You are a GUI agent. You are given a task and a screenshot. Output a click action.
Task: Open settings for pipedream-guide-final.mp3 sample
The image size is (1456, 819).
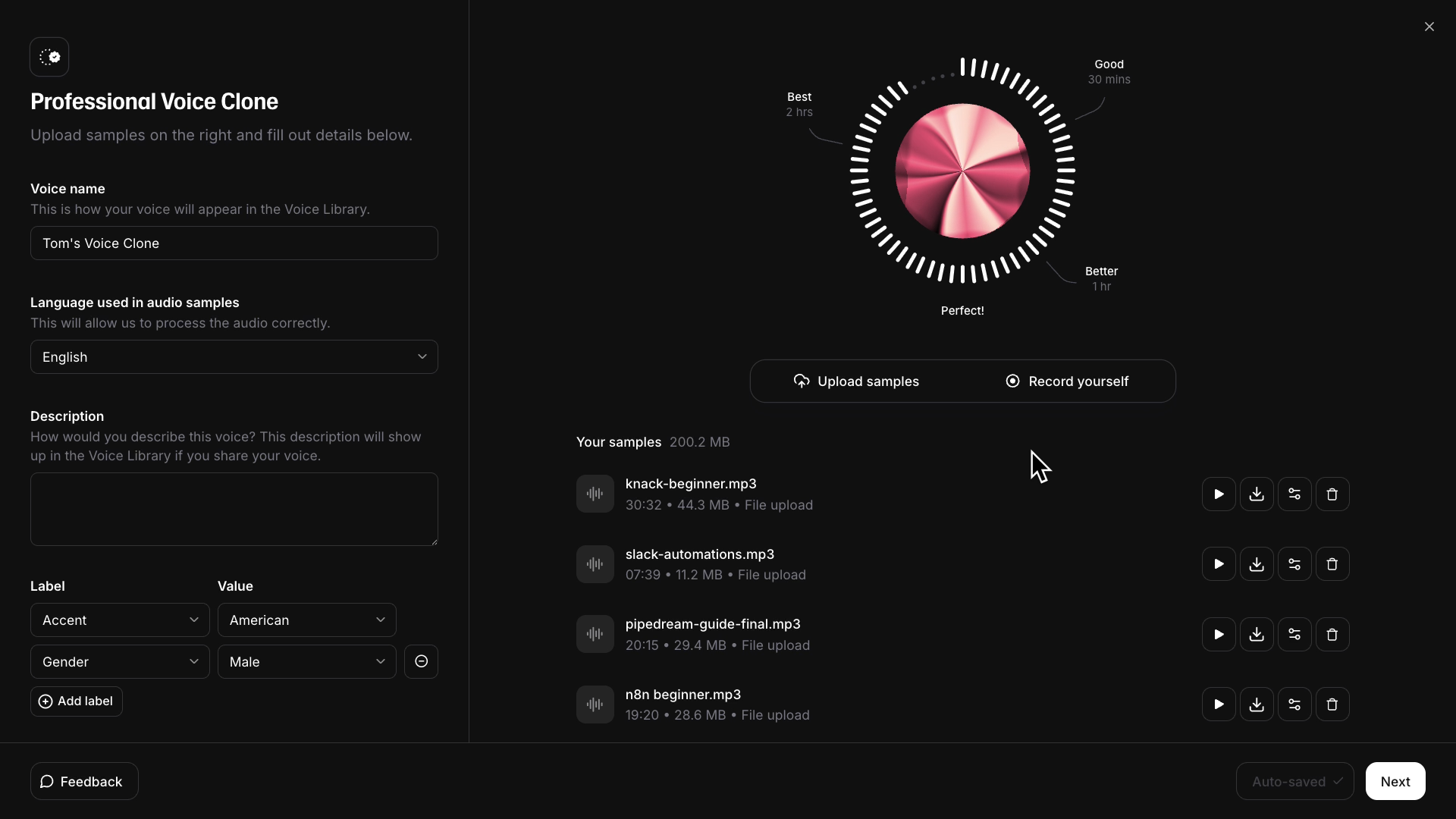point(1294,635)
